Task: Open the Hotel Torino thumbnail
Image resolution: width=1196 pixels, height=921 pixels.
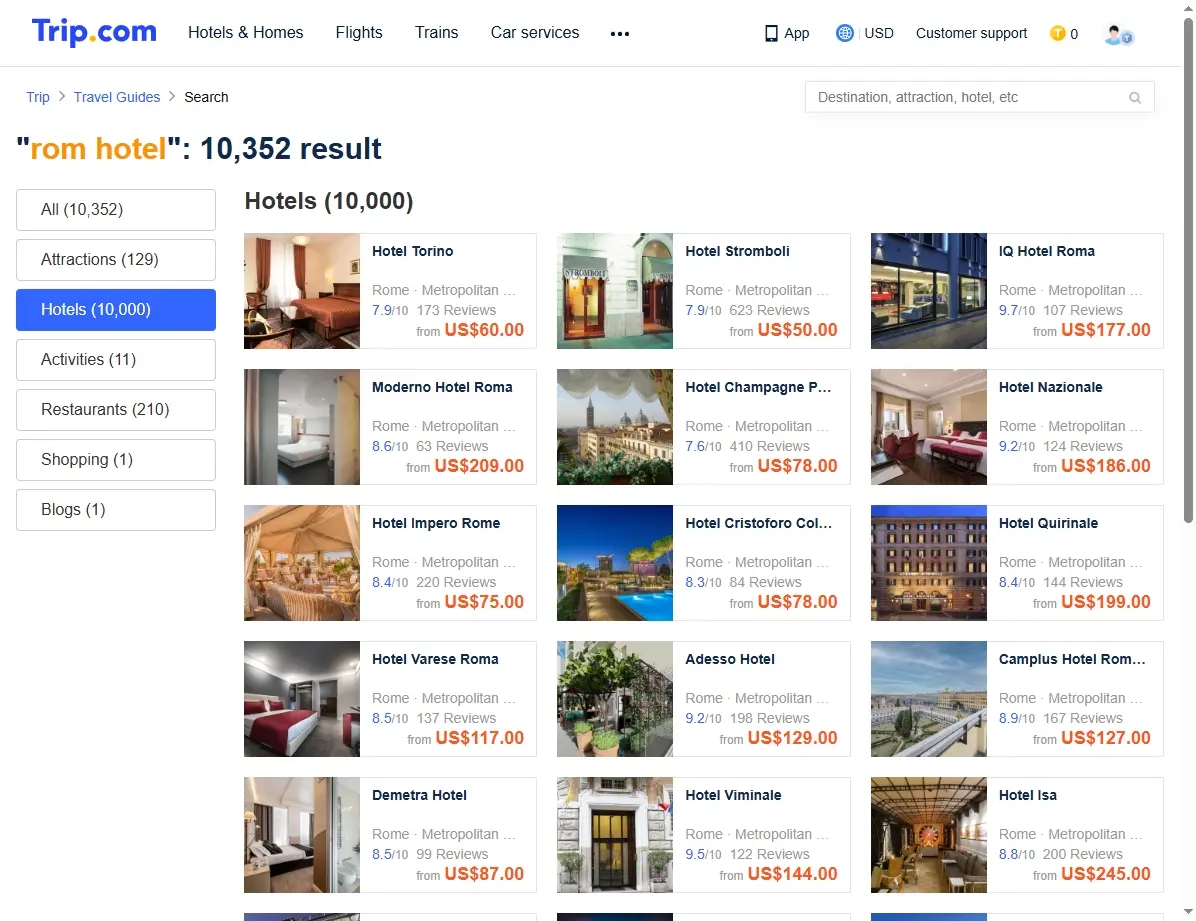Action: pyautogui.click(x=302, y=291)
